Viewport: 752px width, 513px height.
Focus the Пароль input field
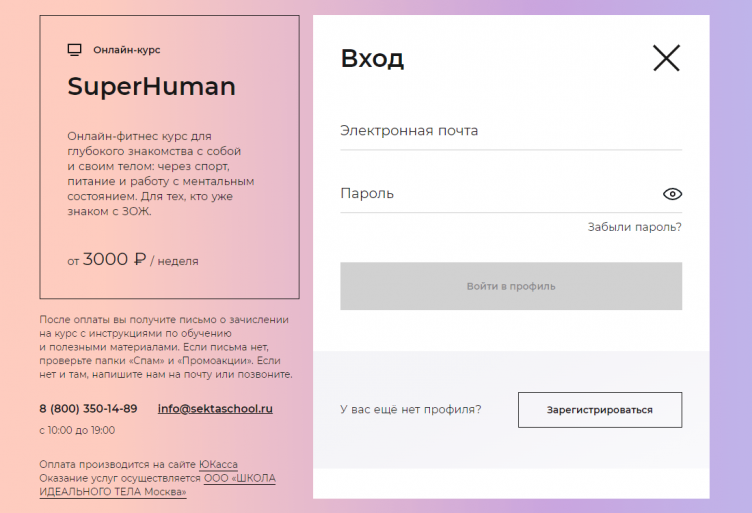point(497,194)
